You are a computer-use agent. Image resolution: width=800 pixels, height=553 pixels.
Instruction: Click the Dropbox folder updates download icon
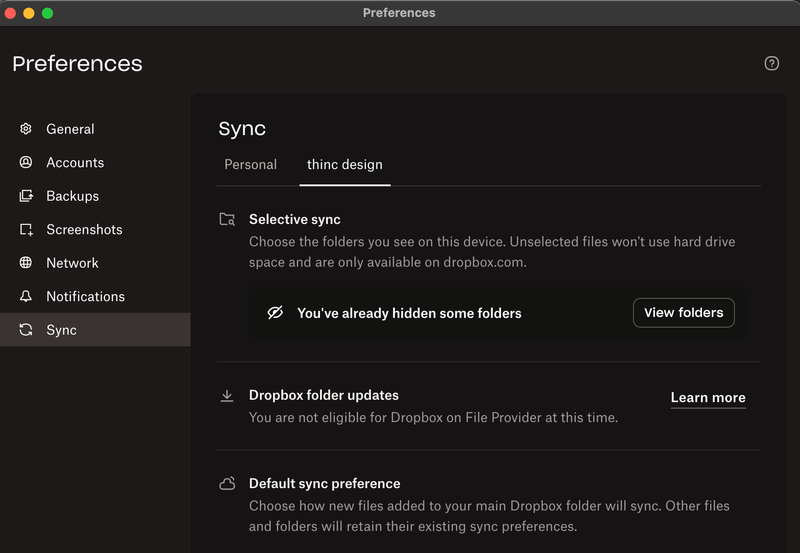[x=227, y=395]
